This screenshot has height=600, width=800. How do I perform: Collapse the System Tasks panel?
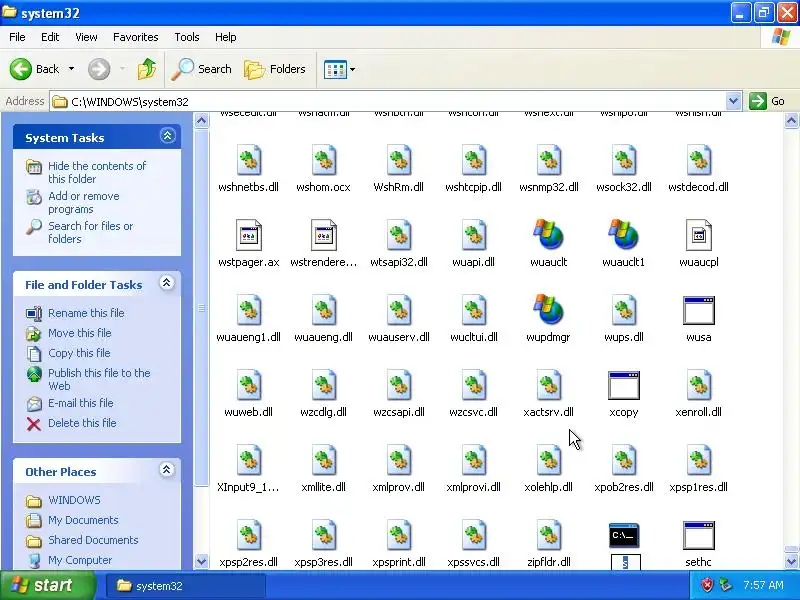tap(167, 136)
